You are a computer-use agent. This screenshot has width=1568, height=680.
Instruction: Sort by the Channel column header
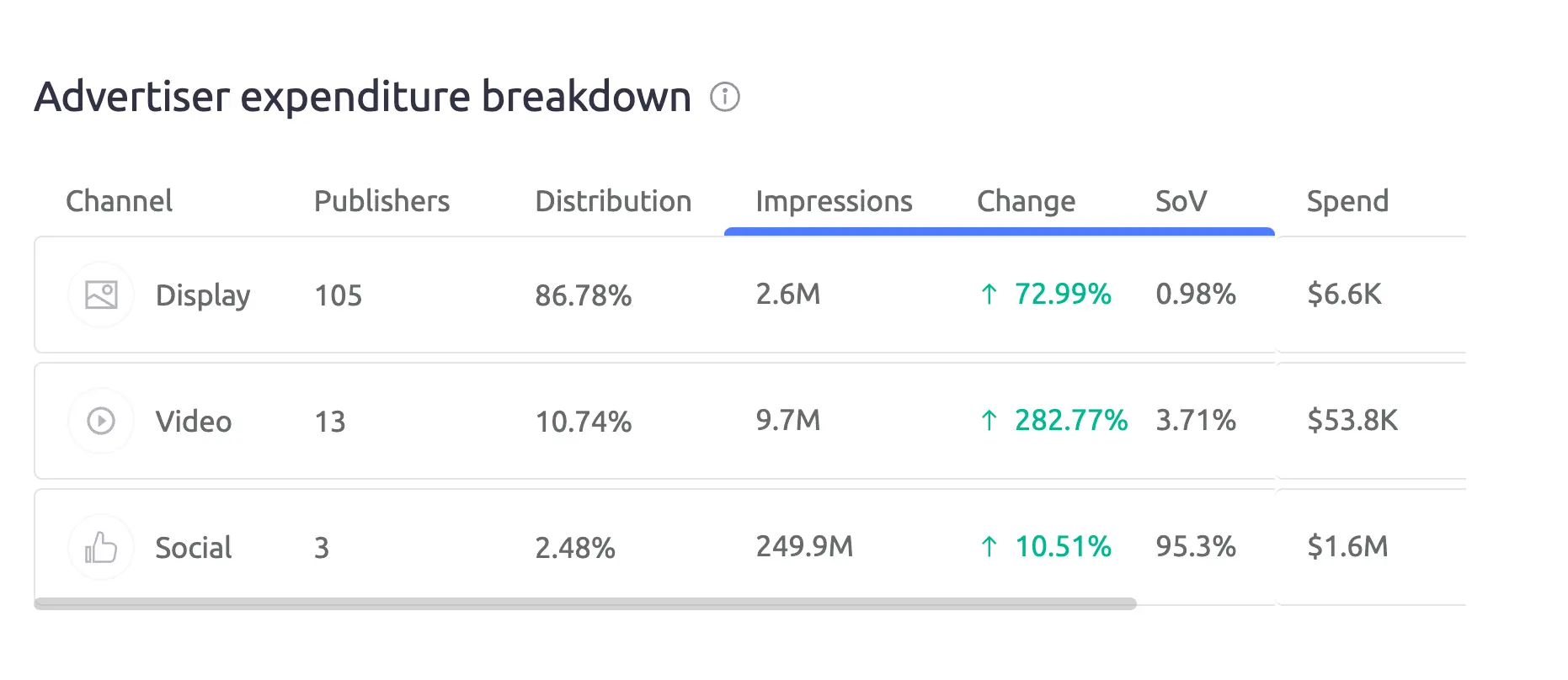[119, 201]
